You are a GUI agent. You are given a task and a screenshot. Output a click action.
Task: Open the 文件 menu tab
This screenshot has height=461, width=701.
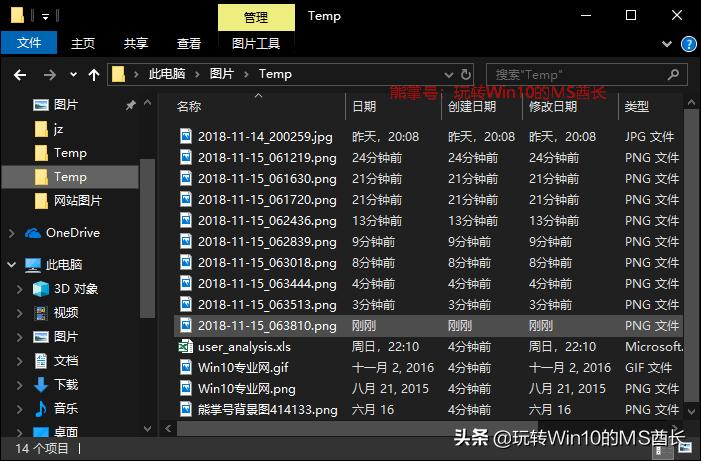pos(29,43)
